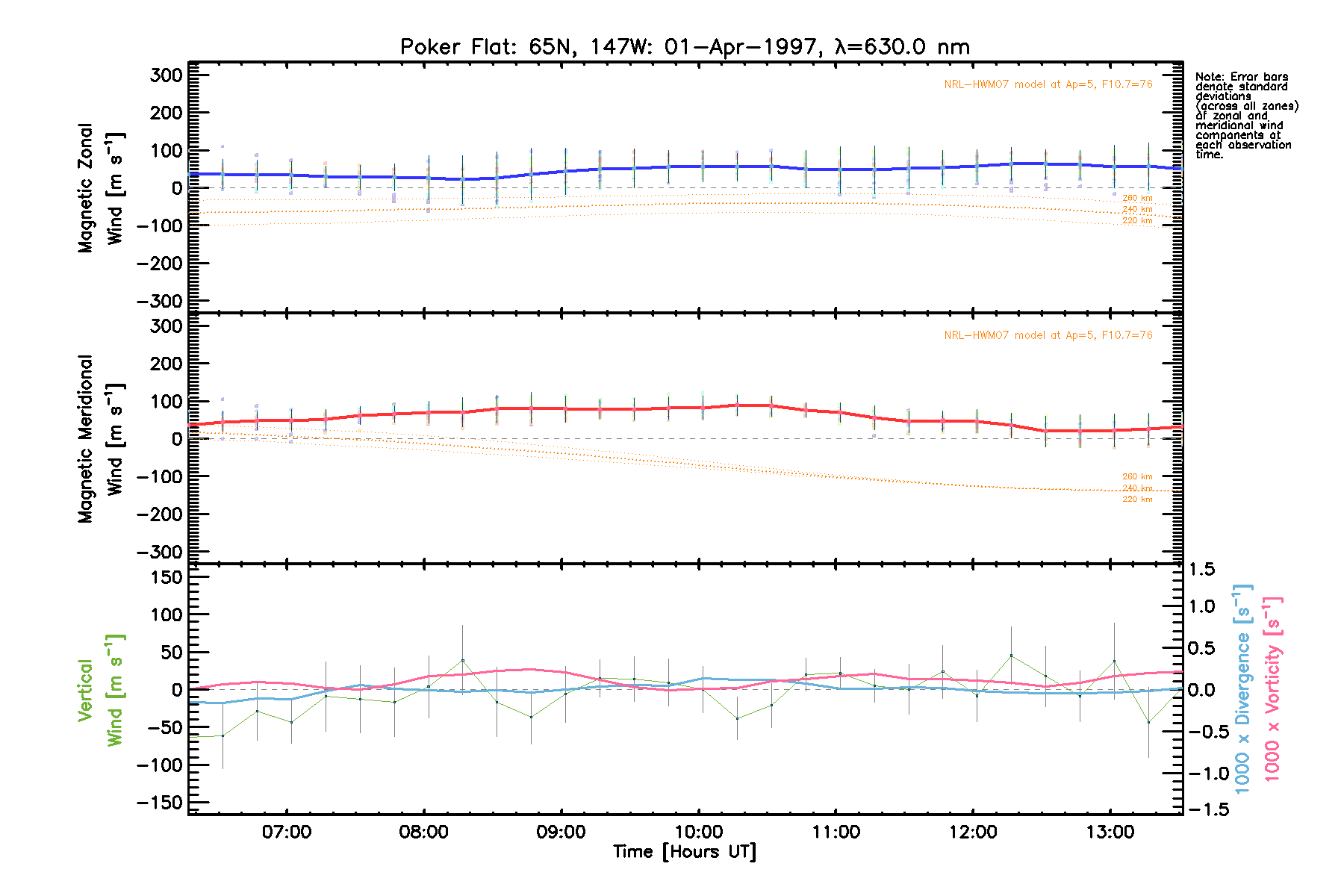Viewport: 1344px width, 896px height.
Task: Click the 'Magnetic Zonal Wind' y-axis label
Action: pos(100,188)
